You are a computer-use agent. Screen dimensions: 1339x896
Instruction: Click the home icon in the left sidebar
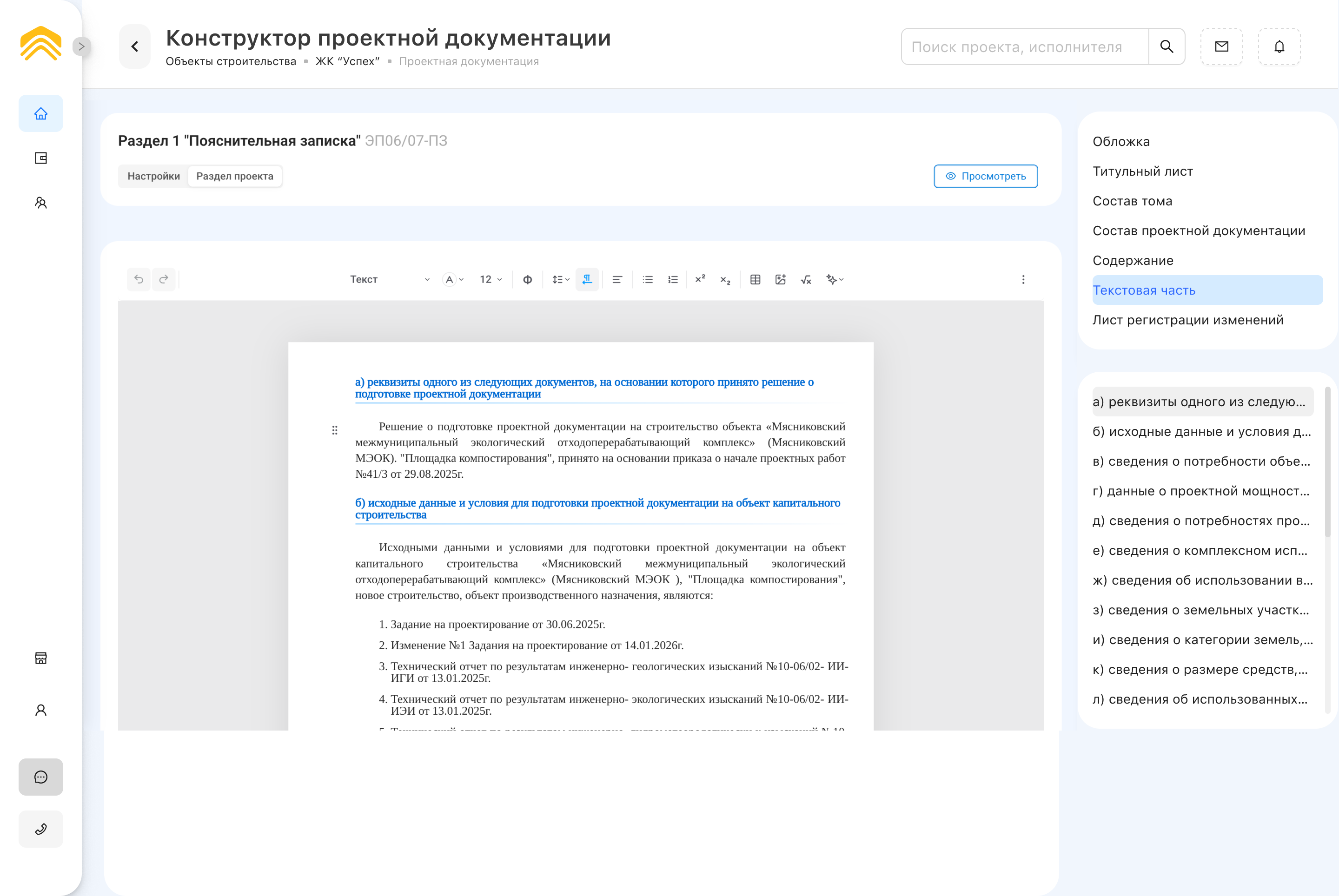tap(40, 114)
